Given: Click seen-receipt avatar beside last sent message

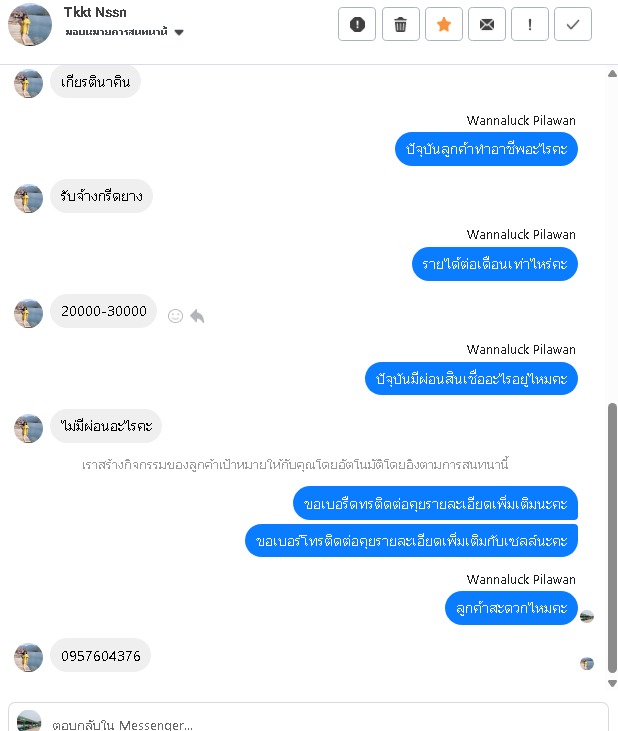Looking at the screenshot, I should (587, 616).
